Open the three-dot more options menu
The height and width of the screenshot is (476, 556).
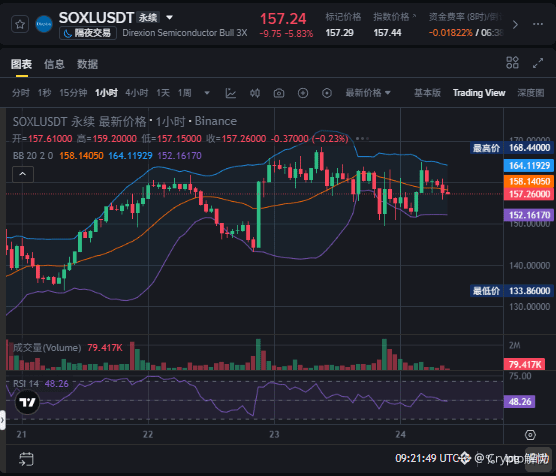(538, 24)
